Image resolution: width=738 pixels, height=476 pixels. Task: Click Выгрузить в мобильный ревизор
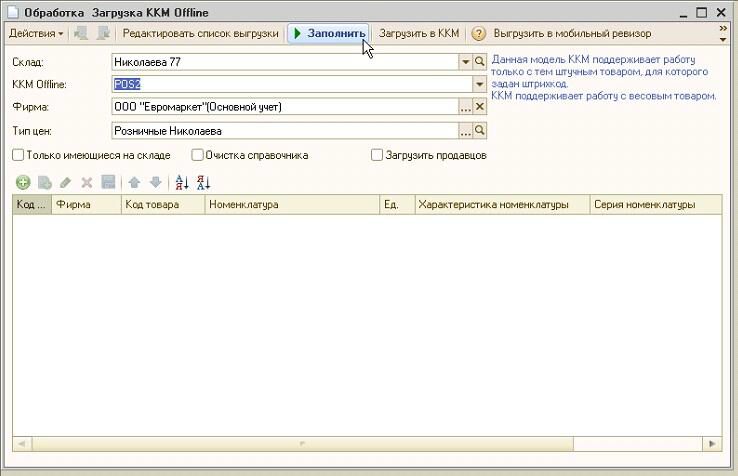coord(572,33)
